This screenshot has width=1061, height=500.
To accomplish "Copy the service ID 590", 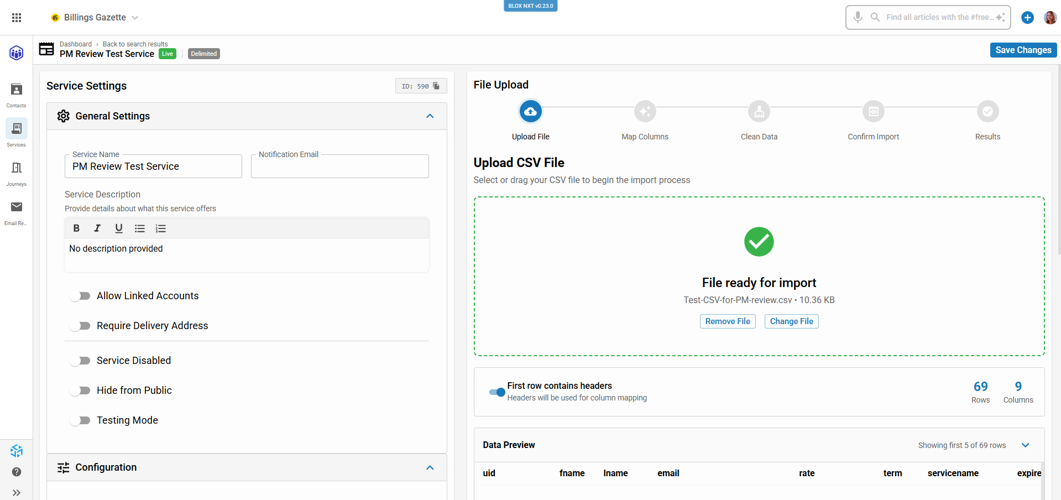I will (x=436, y=86).
